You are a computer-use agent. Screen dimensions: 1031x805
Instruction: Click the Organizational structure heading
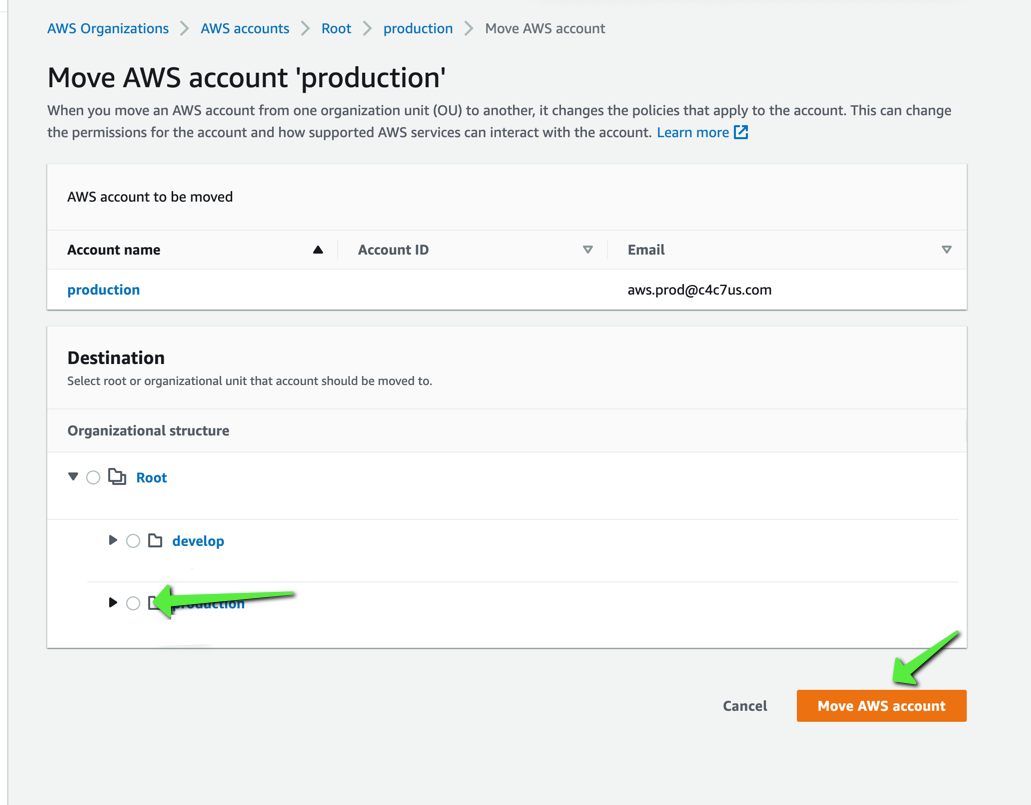click(149, 431)
